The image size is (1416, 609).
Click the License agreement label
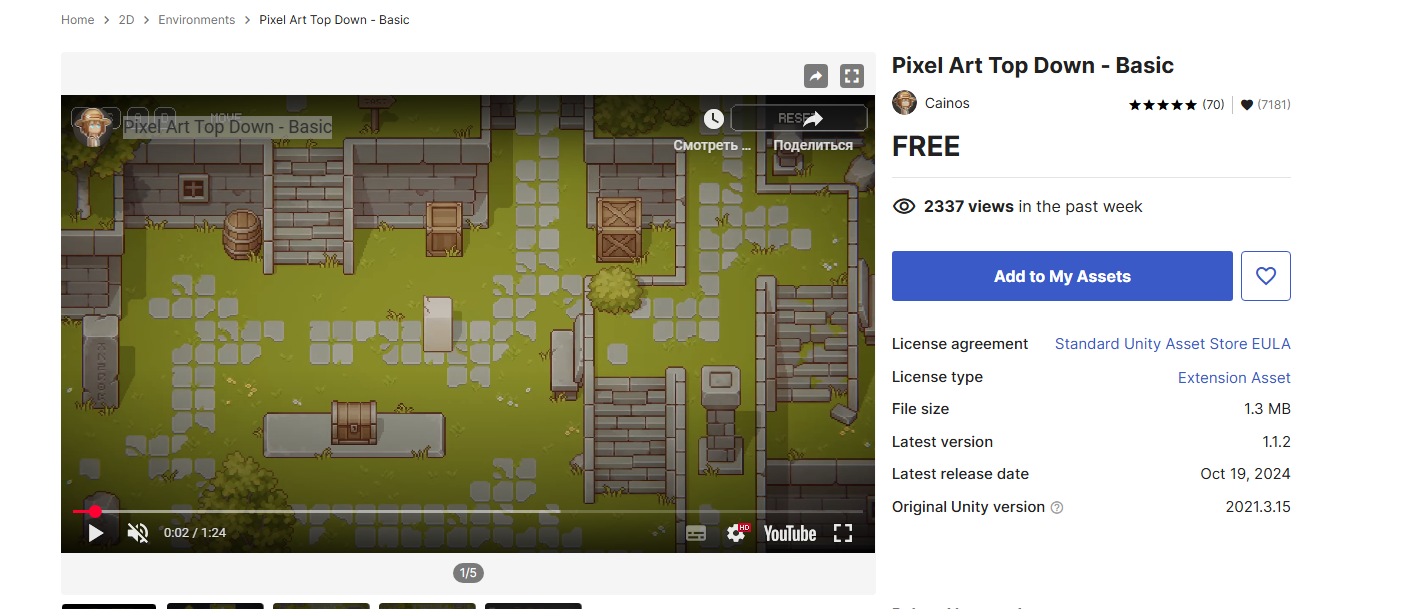click(x=960, y=344)
